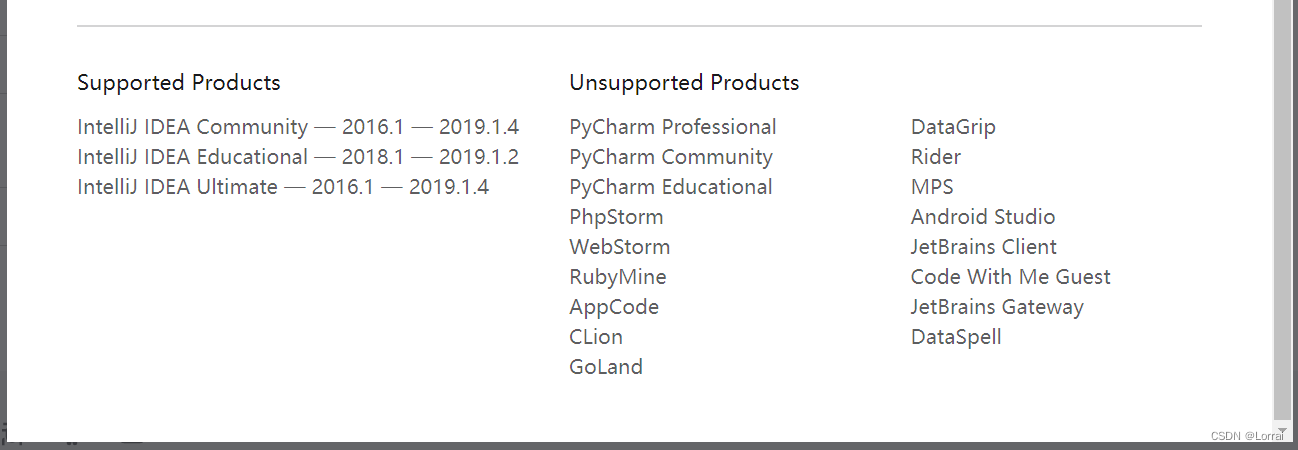Click the scrollbar down arrow

(x=1283, y=430)
